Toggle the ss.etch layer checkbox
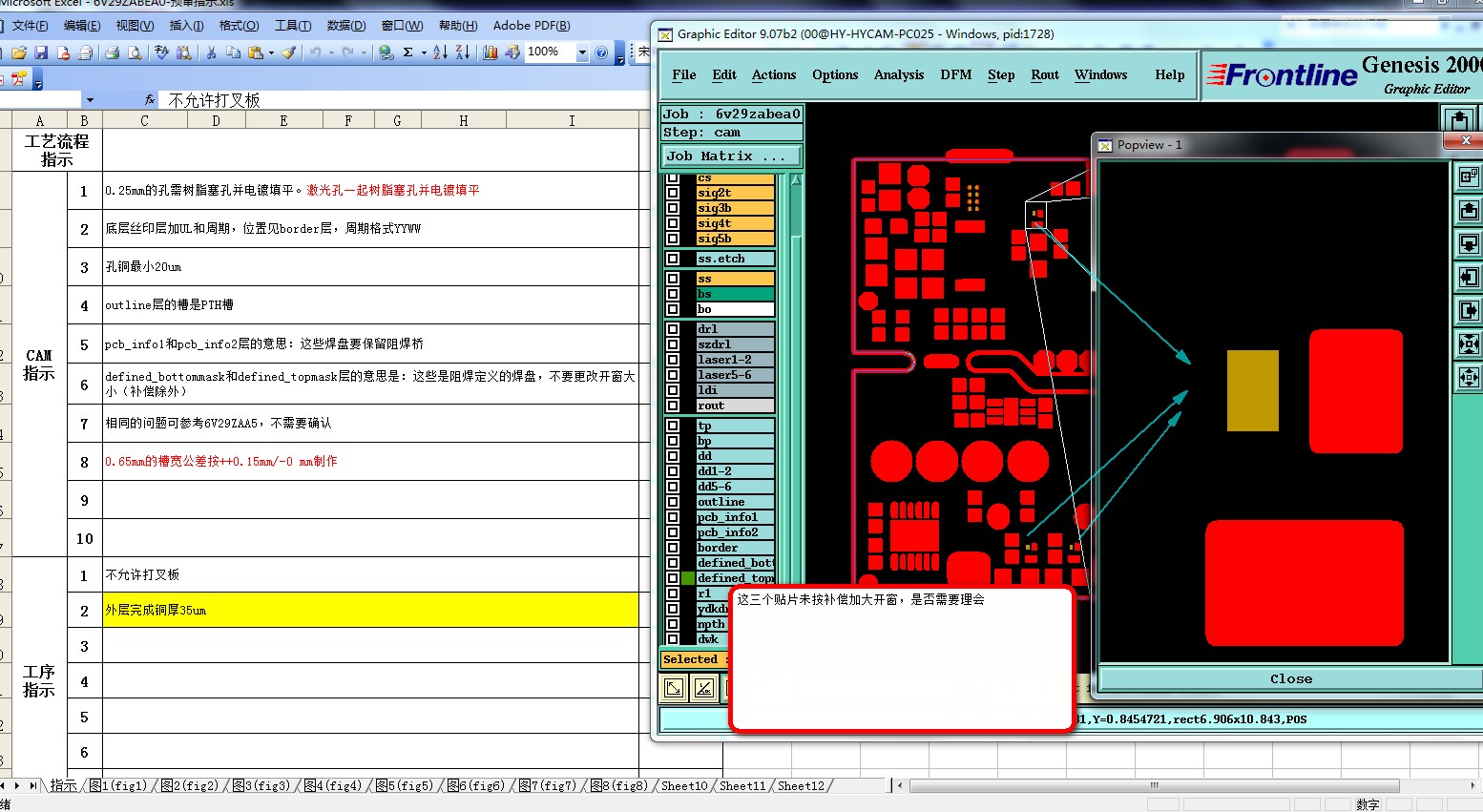The width and height of the screenshot is (1483, 812). pyautogui.click(x=673, y=259)
